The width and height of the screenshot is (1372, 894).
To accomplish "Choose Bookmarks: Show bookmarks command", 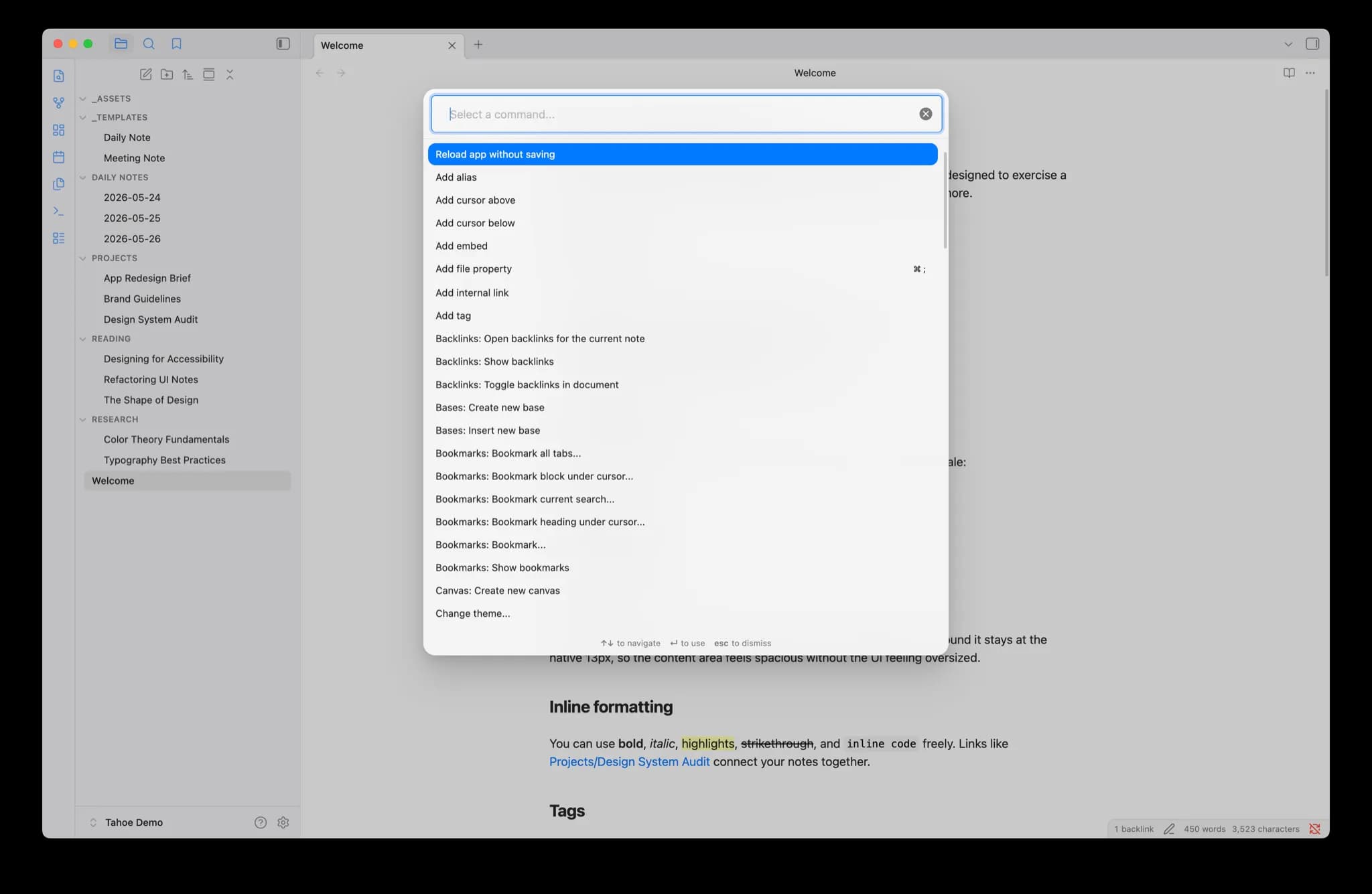I will (x=682, y=568).
